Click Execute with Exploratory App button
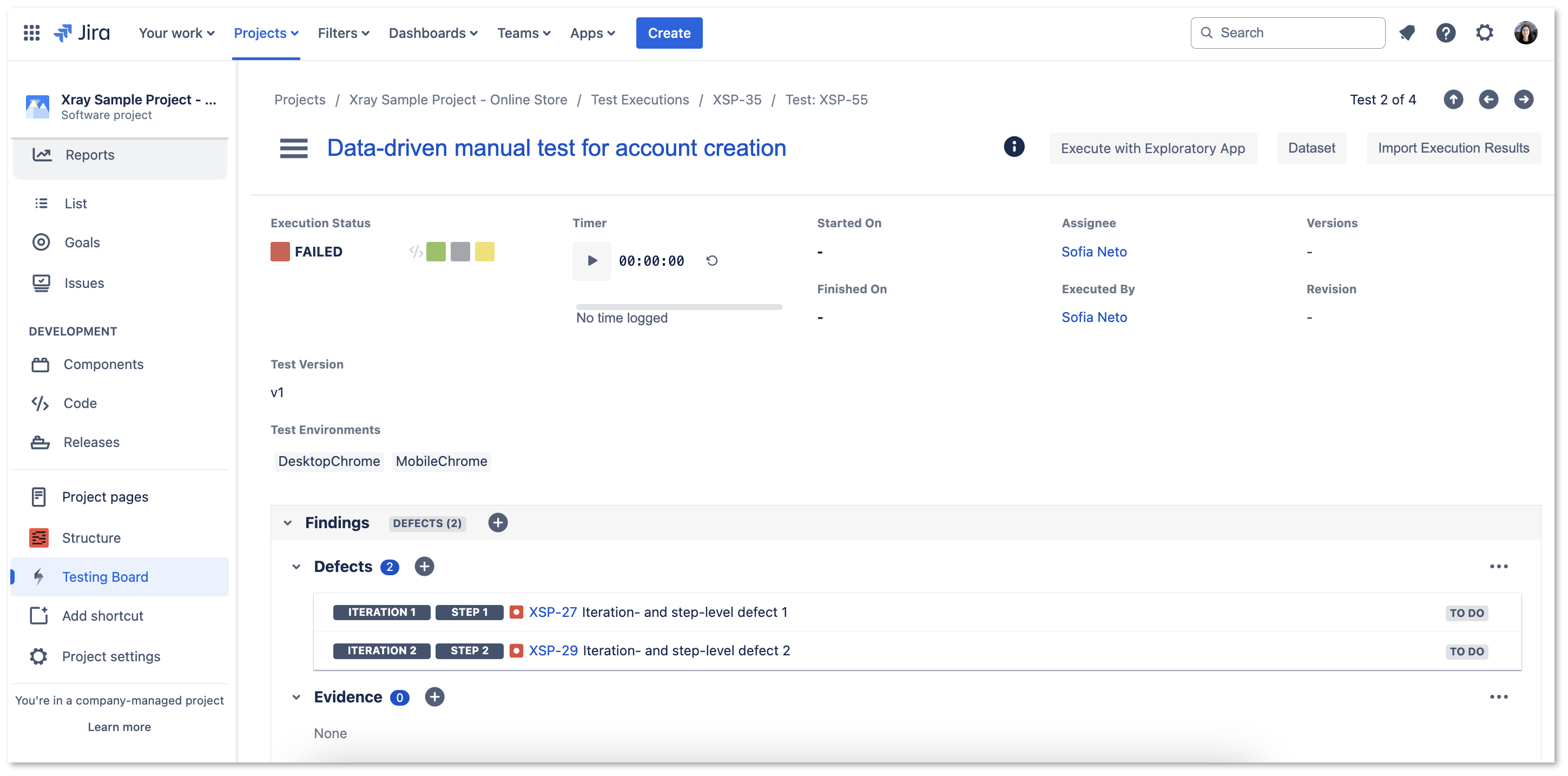This screenshot has width=1568, height=776. click(1152, 148)
